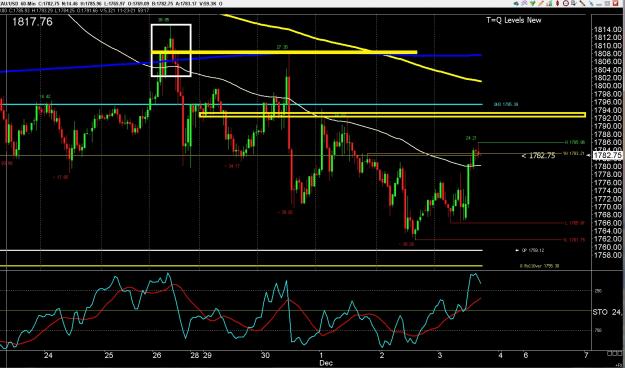Screen dimensions: 625x368
Task: Click the dark cloud-shaped toolbar icon
Action: tap(516, 4)
